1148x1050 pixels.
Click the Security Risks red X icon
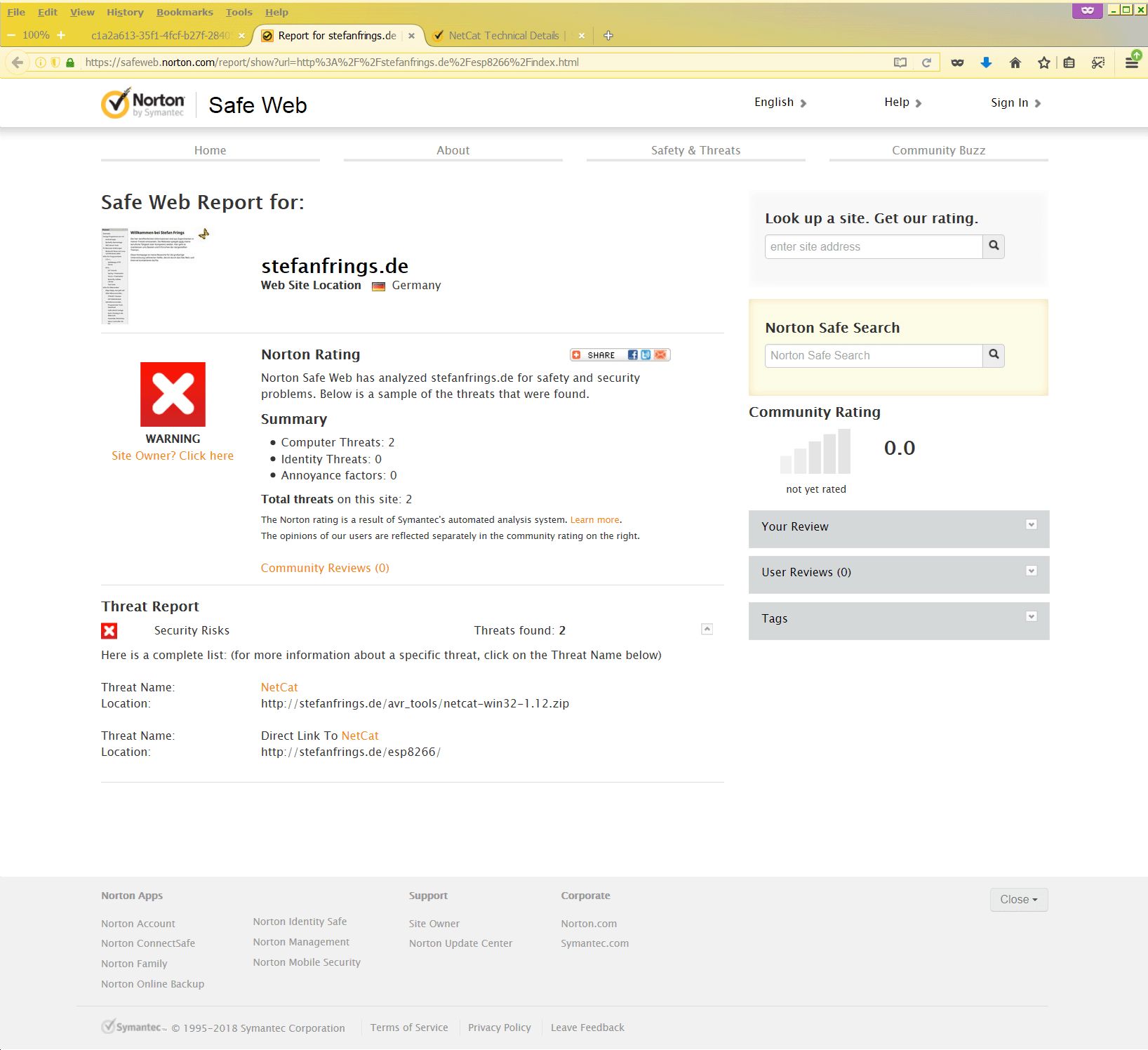pos(109,631)
